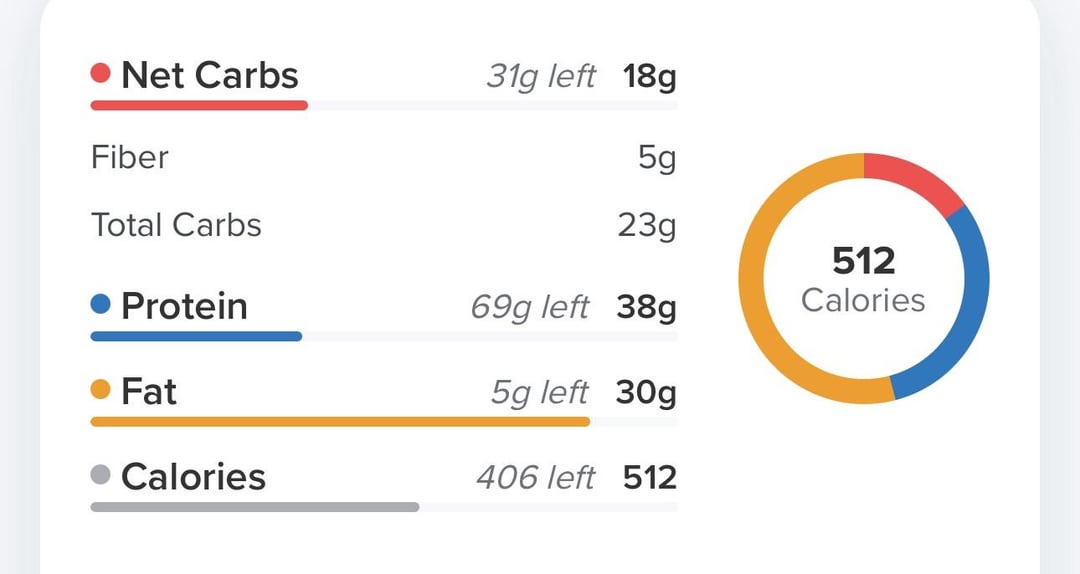Click the blue Protein progress bar
The height and width of the screenshot is (574, 1080).
tap(196, 336)
